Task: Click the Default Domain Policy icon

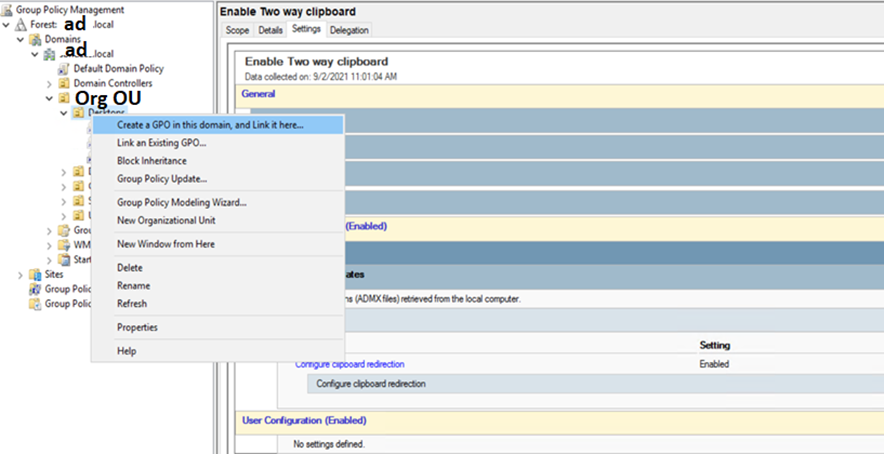Action: (64, 69)
